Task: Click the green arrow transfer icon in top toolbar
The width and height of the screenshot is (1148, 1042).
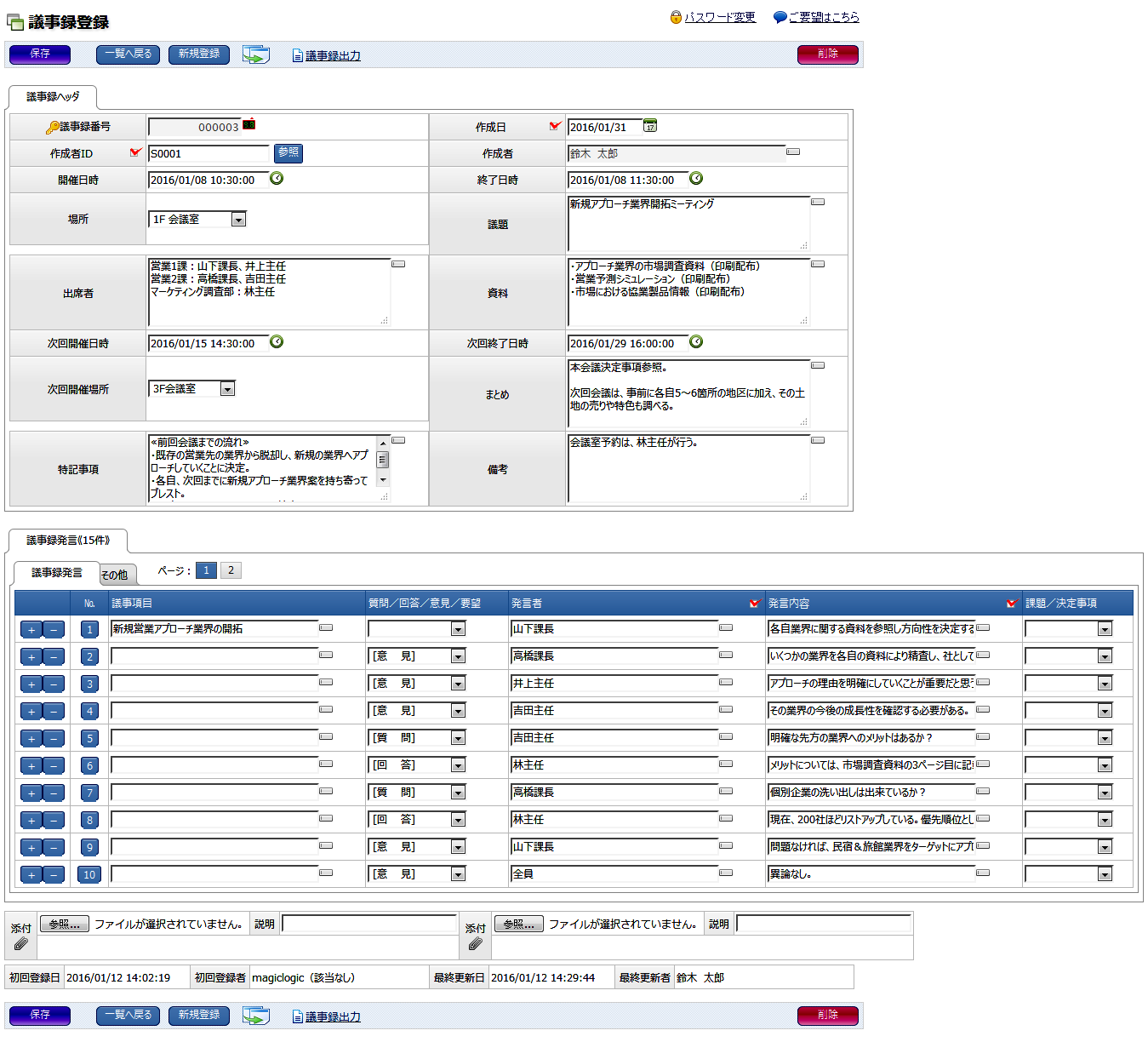Action: pos(255,55)
